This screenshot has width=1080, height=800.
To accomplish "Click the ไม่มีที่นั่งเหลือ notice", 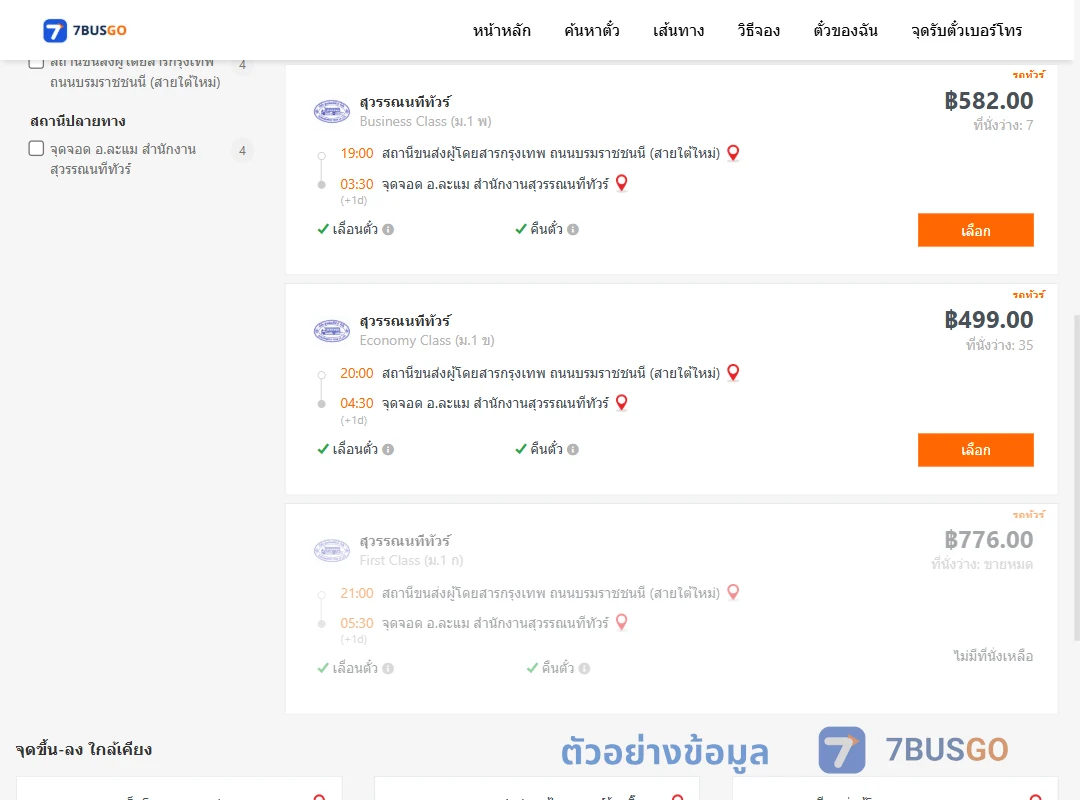I will (993, 656).
